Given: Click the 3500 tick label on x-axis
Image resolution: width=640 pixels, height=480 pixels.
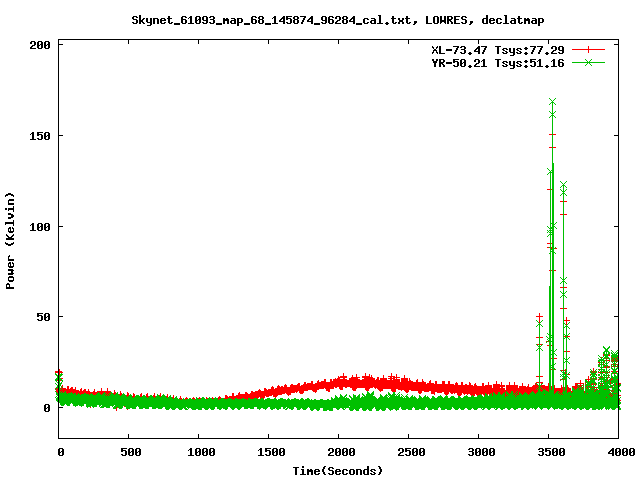Looking at the screenshot, I should (x=549, y=453).
